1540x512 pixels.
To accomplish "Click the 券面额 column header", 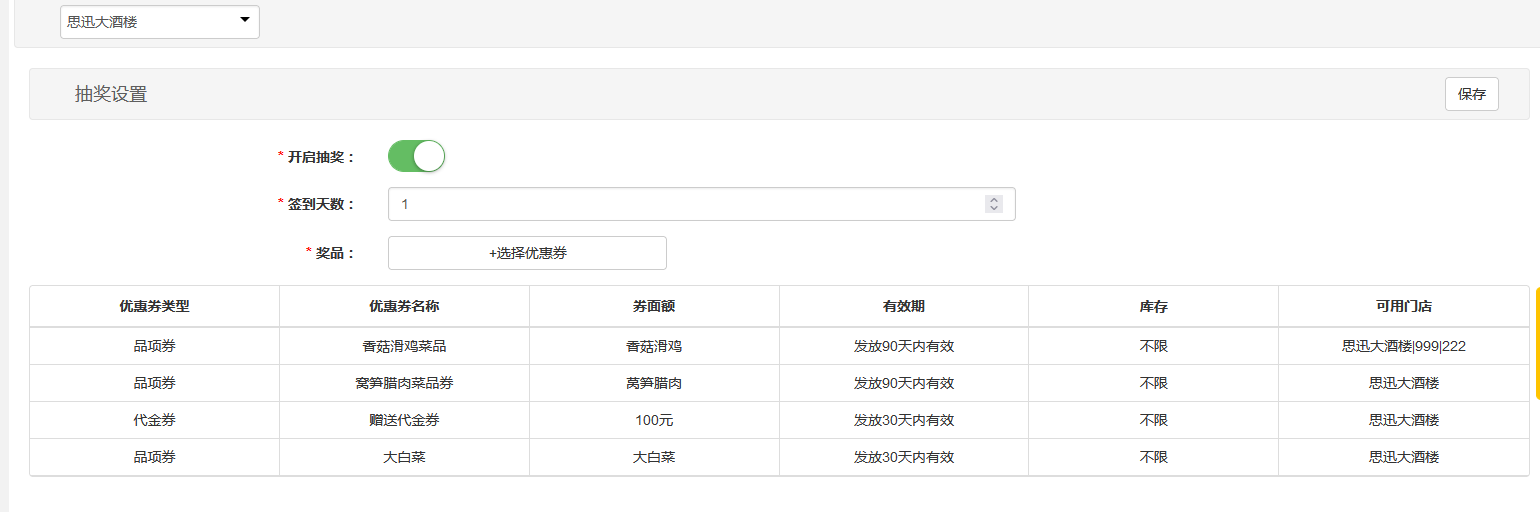I will [654, 307].
